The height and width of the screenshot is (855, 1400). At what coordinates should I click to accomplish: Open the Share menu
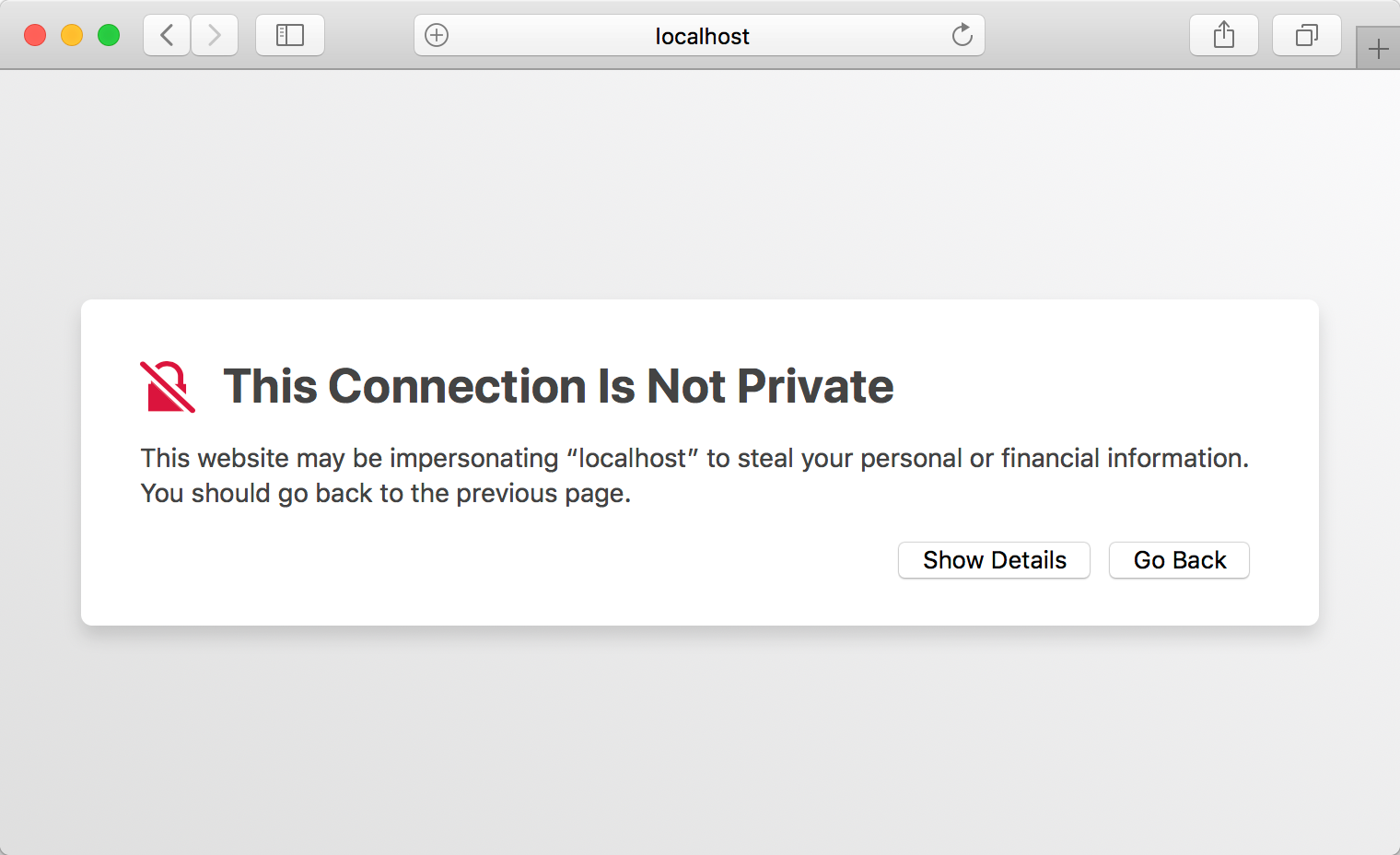[1224, 36]
